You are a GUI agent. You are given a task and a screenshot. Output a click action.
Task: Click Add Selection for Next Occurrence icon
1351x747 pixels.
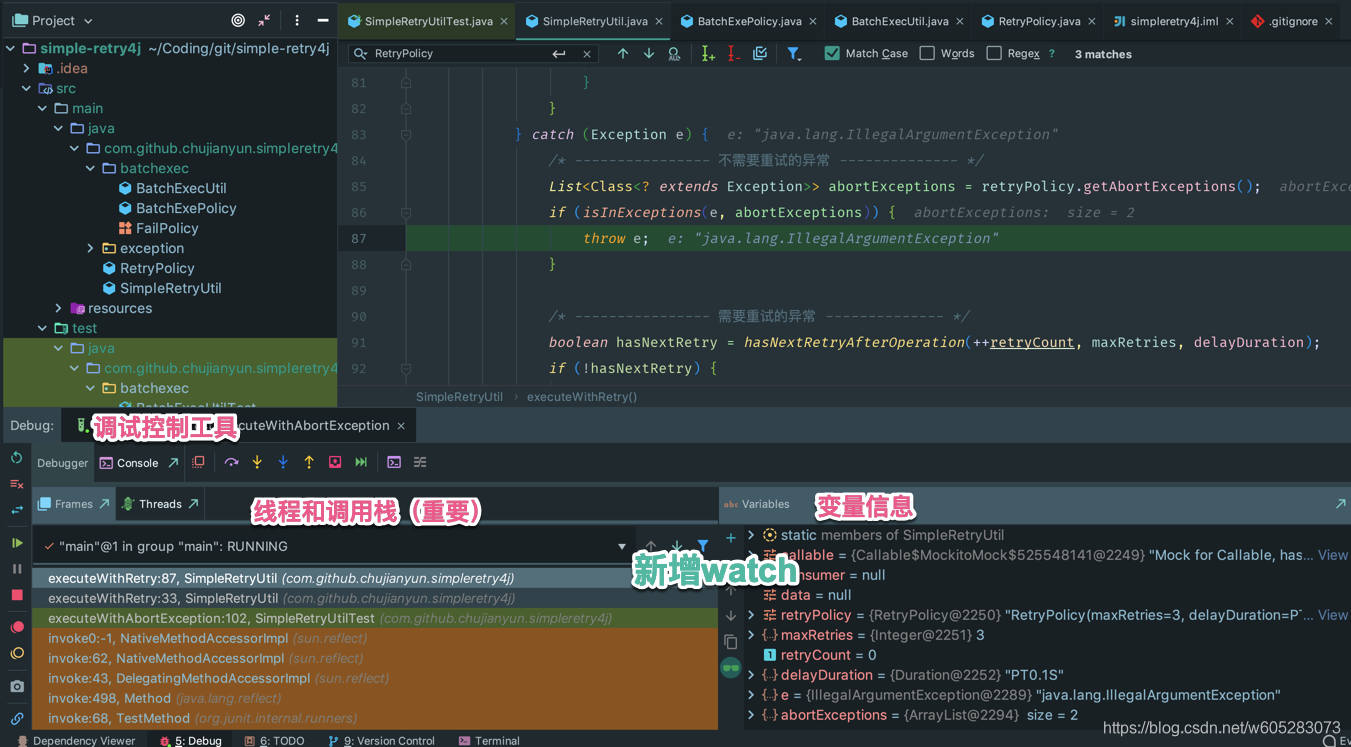tap(708, 54)
